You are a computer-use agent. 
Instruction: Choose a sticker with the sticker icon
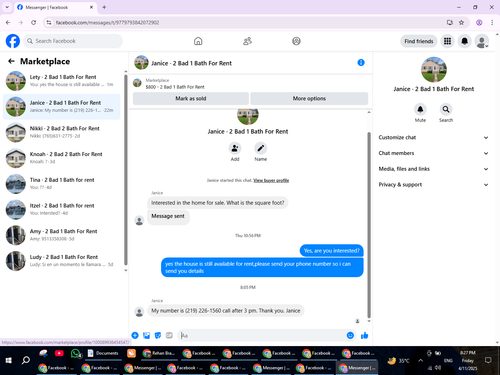pos(158,335)
